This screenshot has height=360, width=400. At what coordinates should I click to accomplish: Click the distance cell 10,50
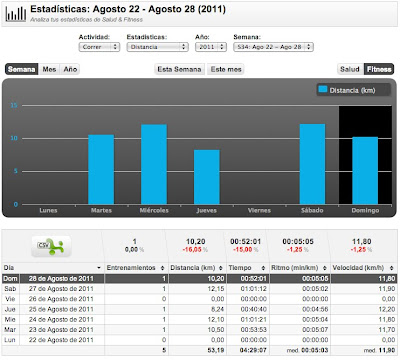point(216,330)
